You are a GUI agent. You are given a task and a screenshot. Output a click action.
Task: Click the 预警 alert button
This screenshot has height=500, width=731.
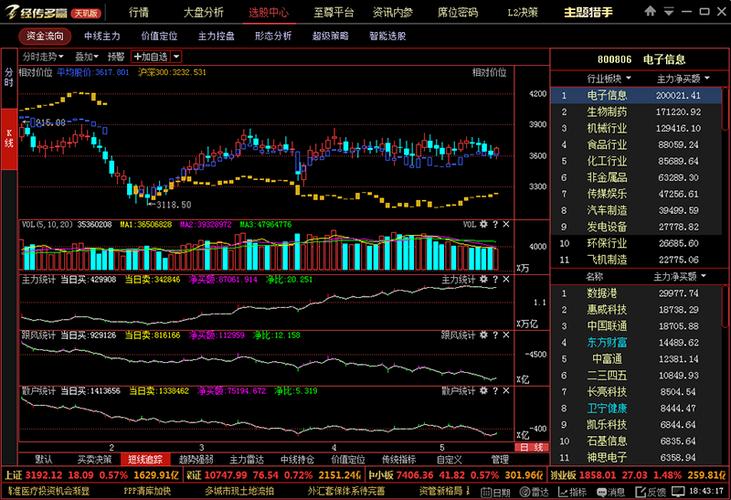[x=116, y=57]
